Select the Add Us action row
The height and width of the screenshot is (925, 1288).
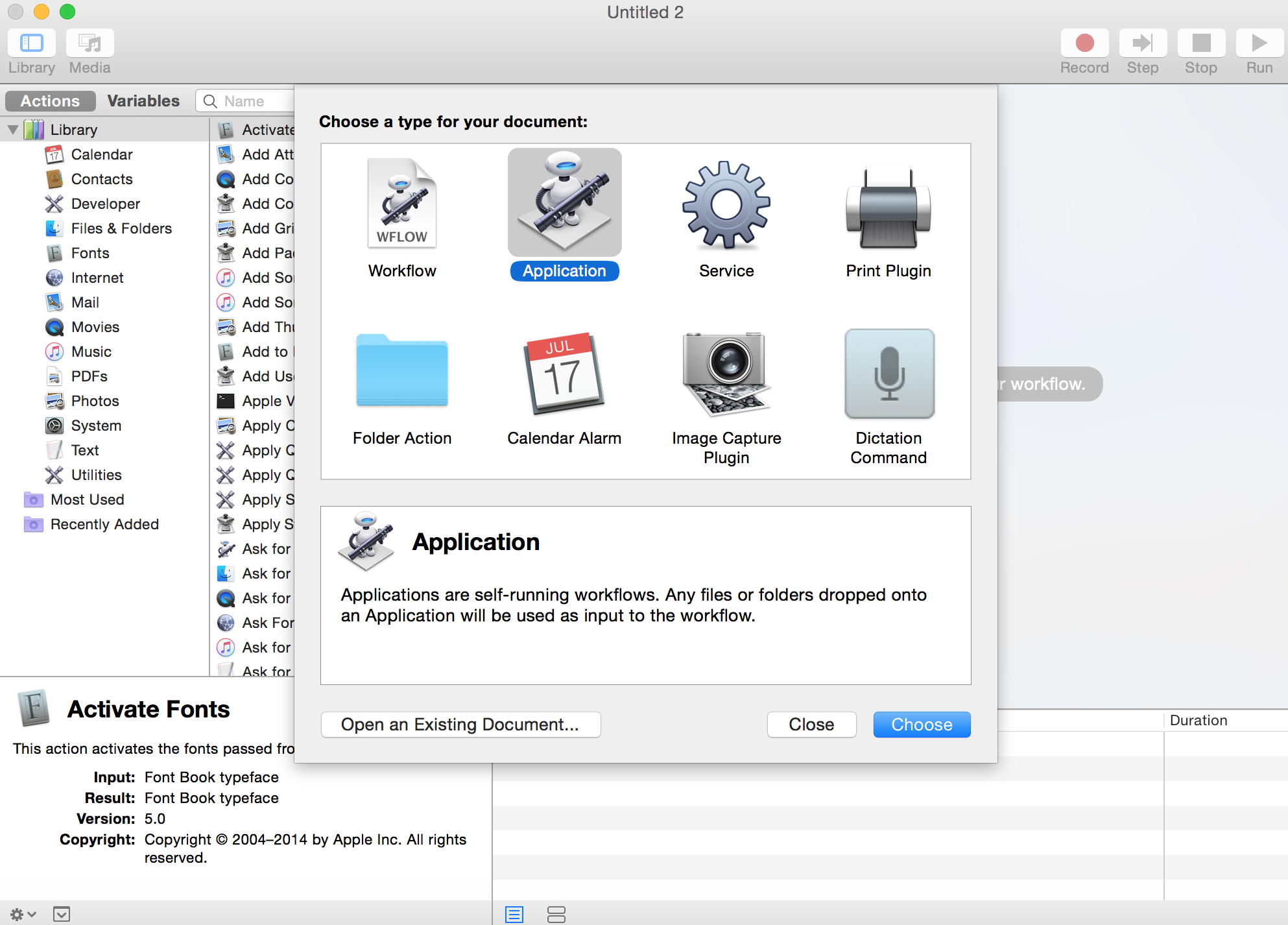(254, 376)
